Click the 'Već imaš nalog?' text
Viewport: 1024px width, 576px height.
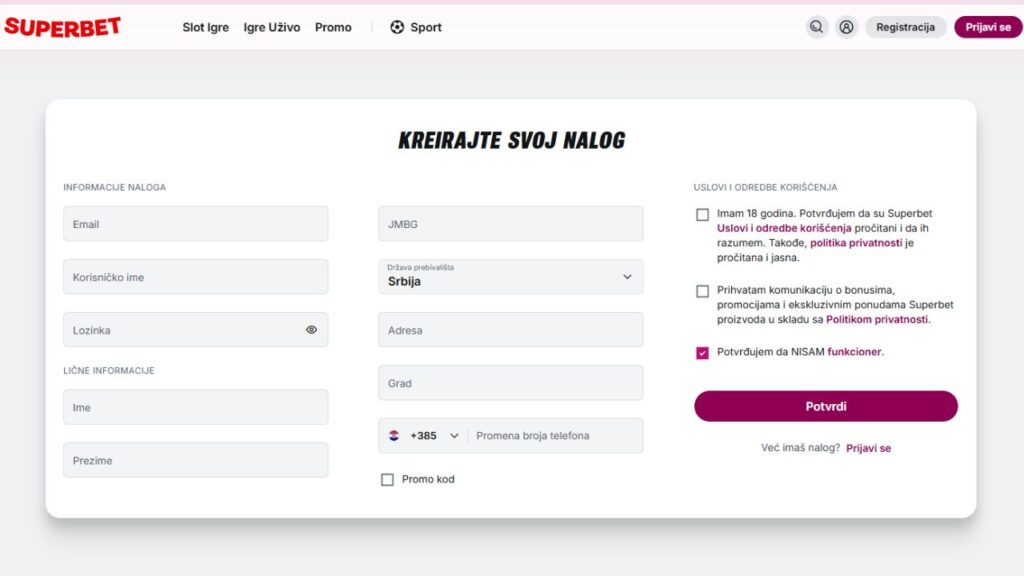800,448
